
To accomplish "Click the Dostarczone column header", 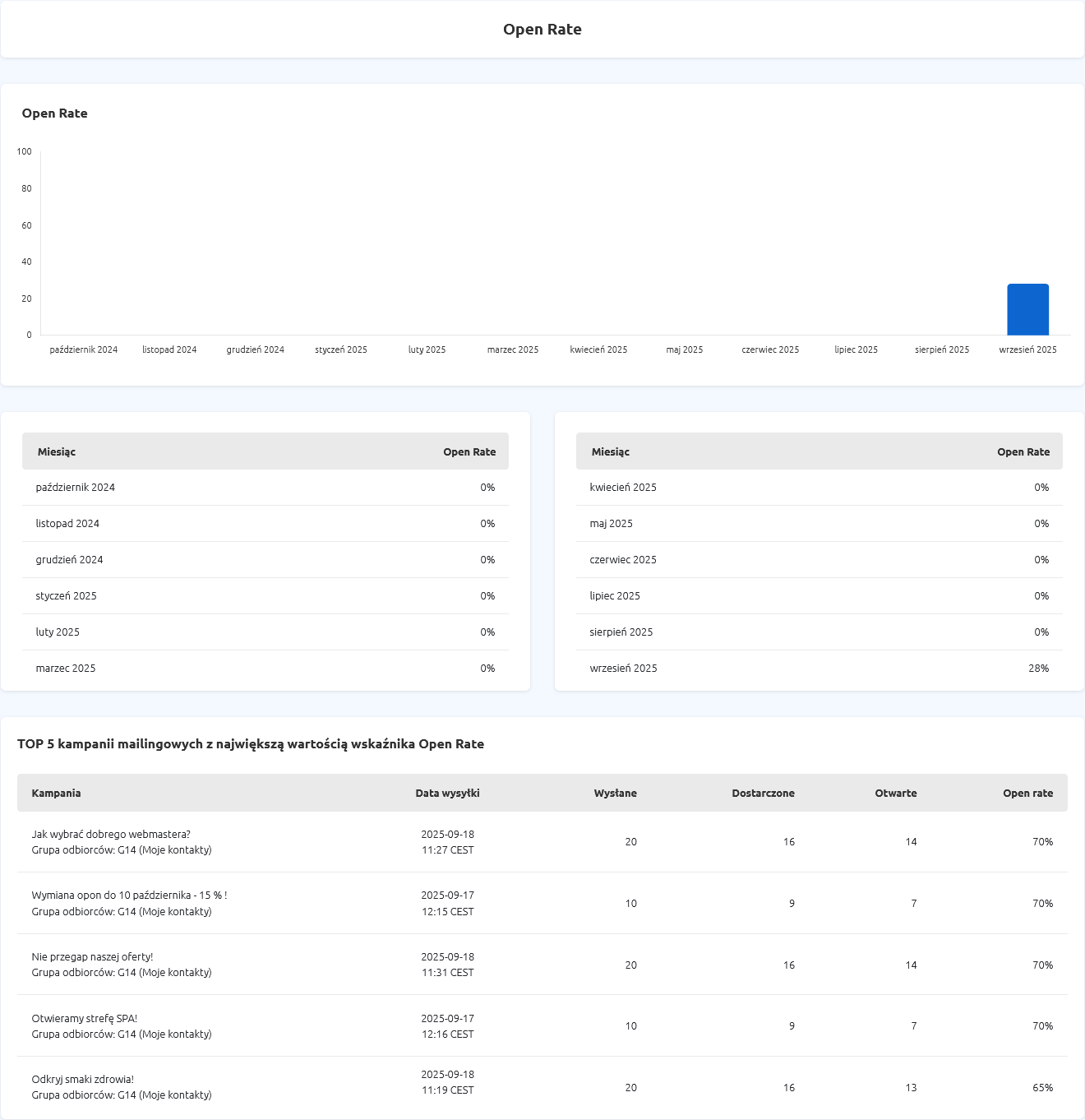I will [x=763, y=793].
